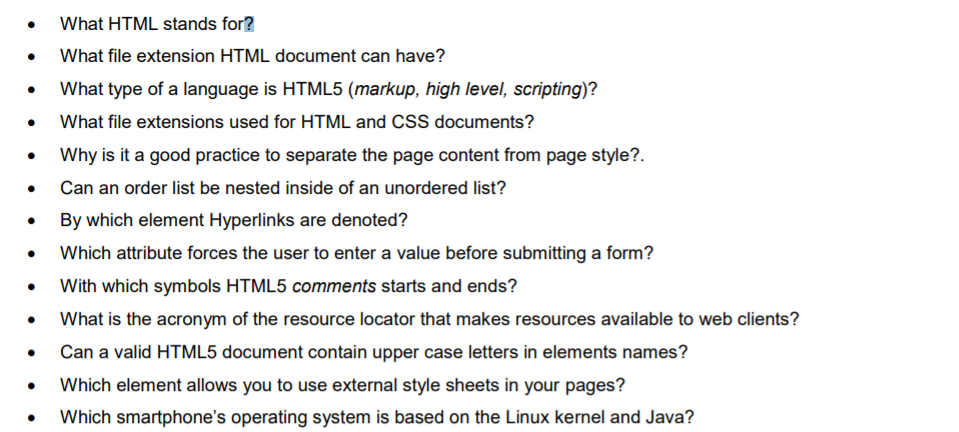959x432 pixels.
Task: Click the question about external style sheets
Action: (x=342, y=385)
